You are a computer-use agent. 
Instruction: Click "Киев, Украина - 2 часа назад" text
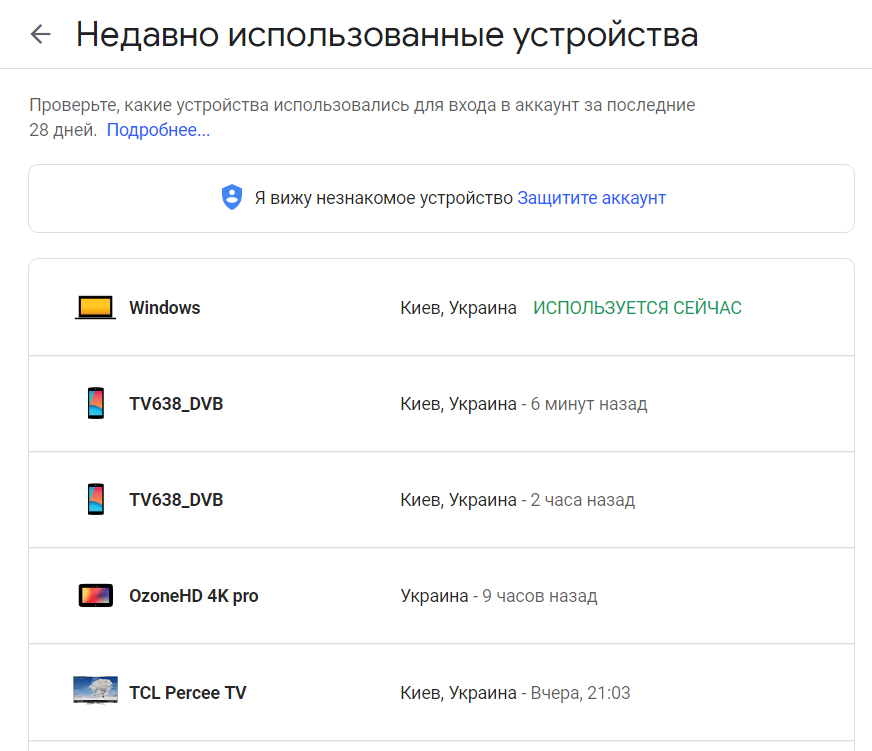coord(517,500)
